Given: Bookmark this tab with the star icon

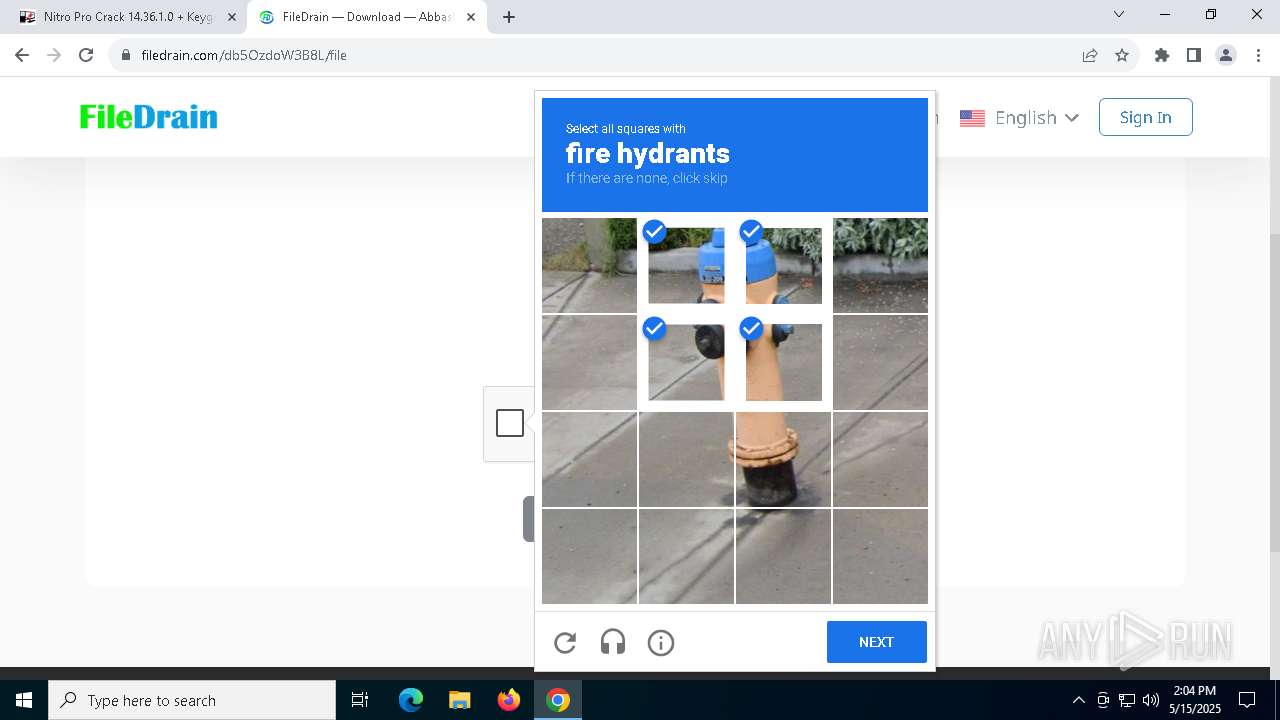Looking at the screenshot, I should (1122, 55).
